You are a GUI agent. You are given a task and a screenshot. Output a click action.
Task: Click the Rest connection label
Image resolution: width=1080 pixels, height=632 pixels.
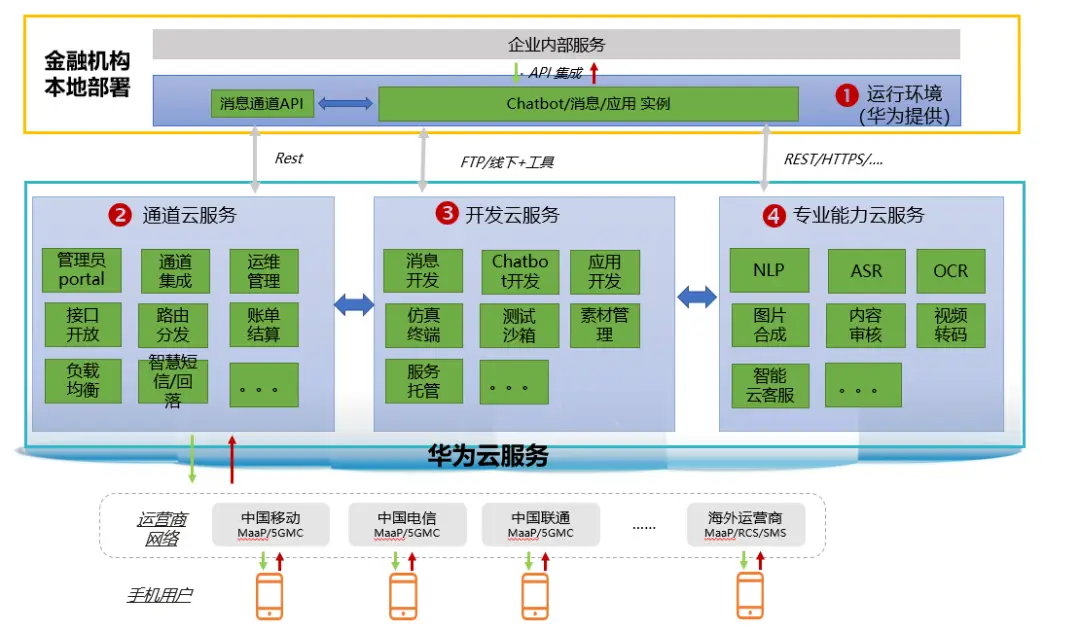289,158
